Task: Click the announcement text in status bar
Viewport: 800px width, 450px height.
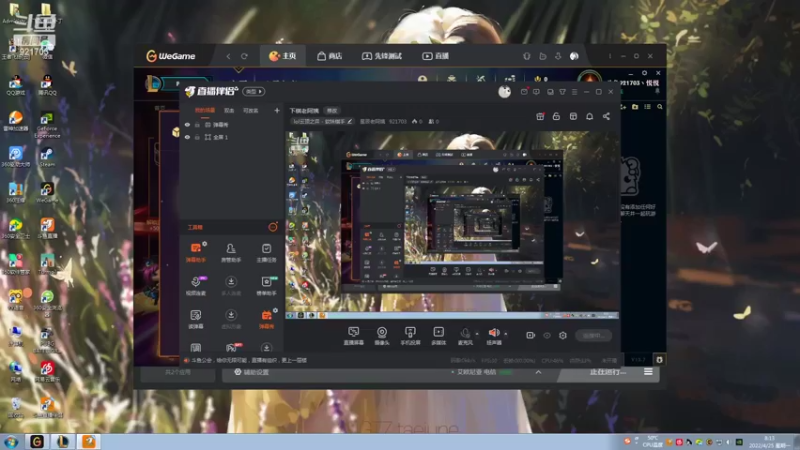Action: click(248, 360)
